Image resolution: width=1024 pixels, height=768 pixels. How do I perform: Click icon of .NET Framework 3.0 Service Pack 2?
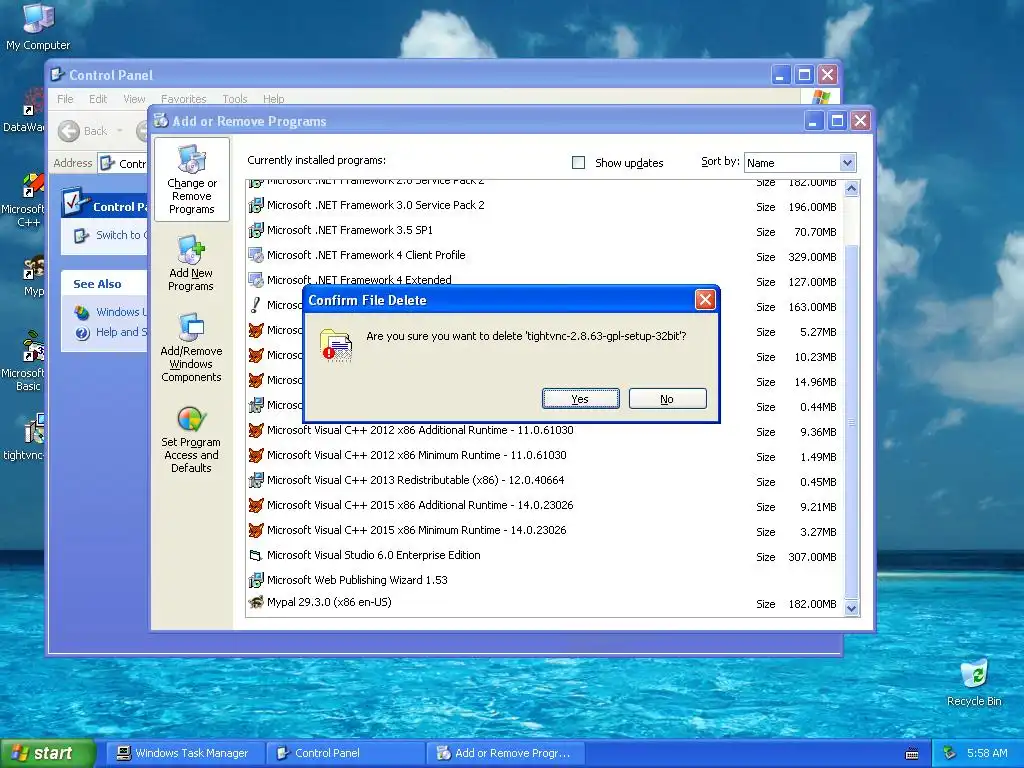click(x=256, y=205)
